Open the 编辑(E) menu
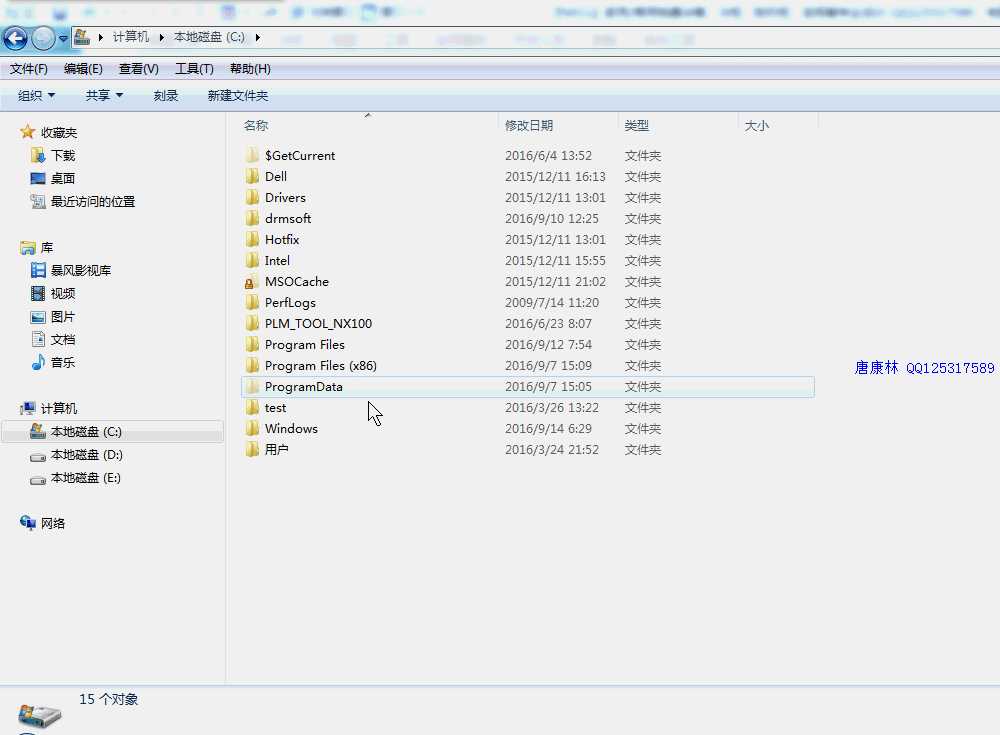The height and width of the screenshot is (735, 1000). click(x=83, y=69)
